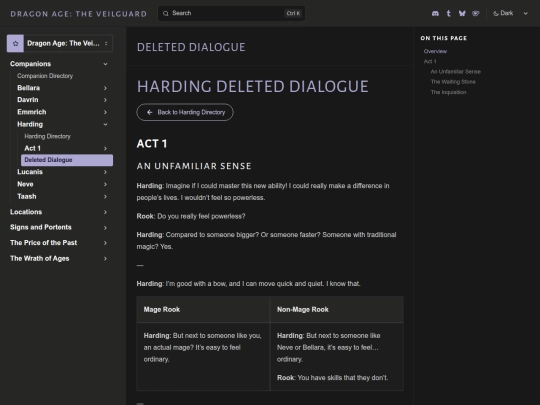The width and height of the screenshot is (540, 405).
Task: Jump to Overview in On This Page
Action: pyautogui.click(x=435, y=51)
